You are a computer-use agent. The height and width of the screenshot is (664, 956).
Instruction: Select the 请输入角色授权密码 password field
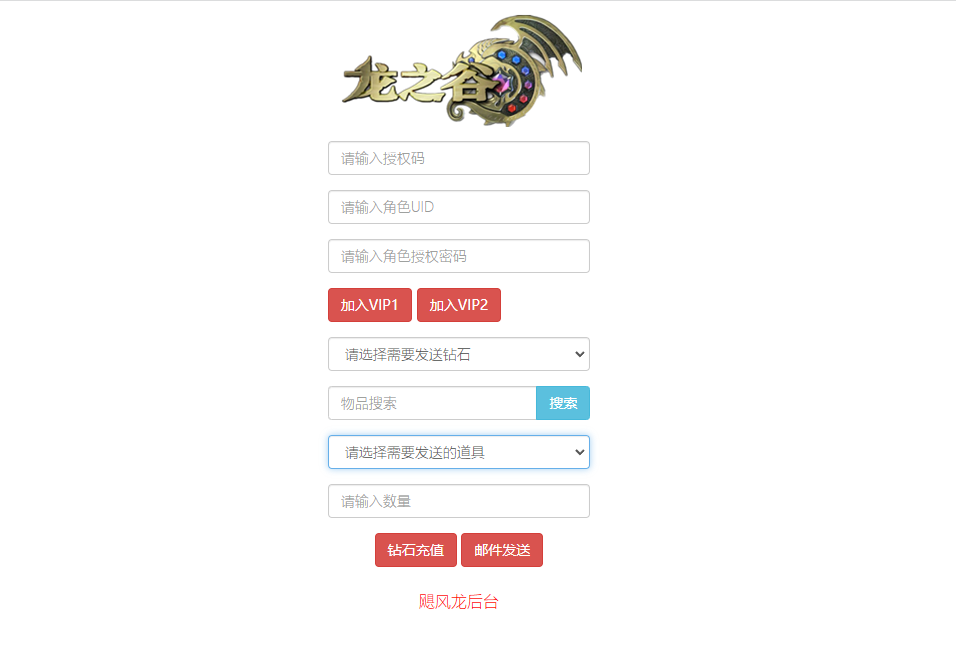(x=458, y=256)
